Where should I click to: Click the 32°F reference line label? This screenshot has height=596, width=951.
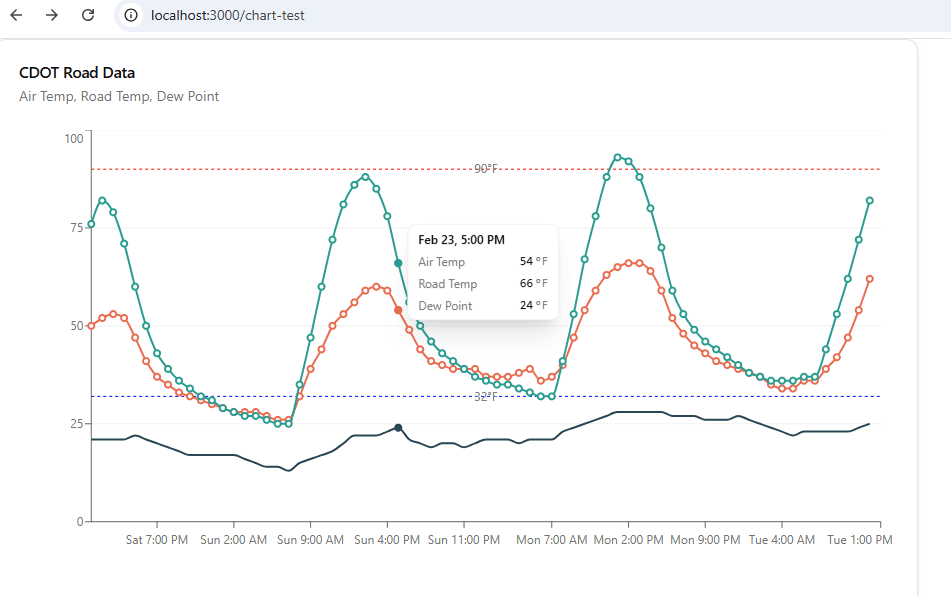[x=487, y=396]
